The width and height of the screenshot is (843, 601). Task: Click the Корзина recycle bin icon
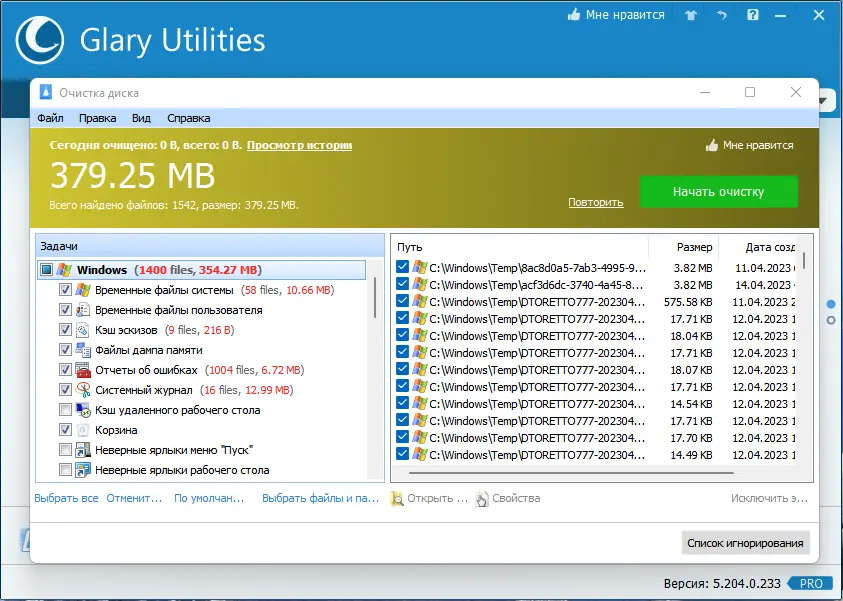(x=83, y=430)
